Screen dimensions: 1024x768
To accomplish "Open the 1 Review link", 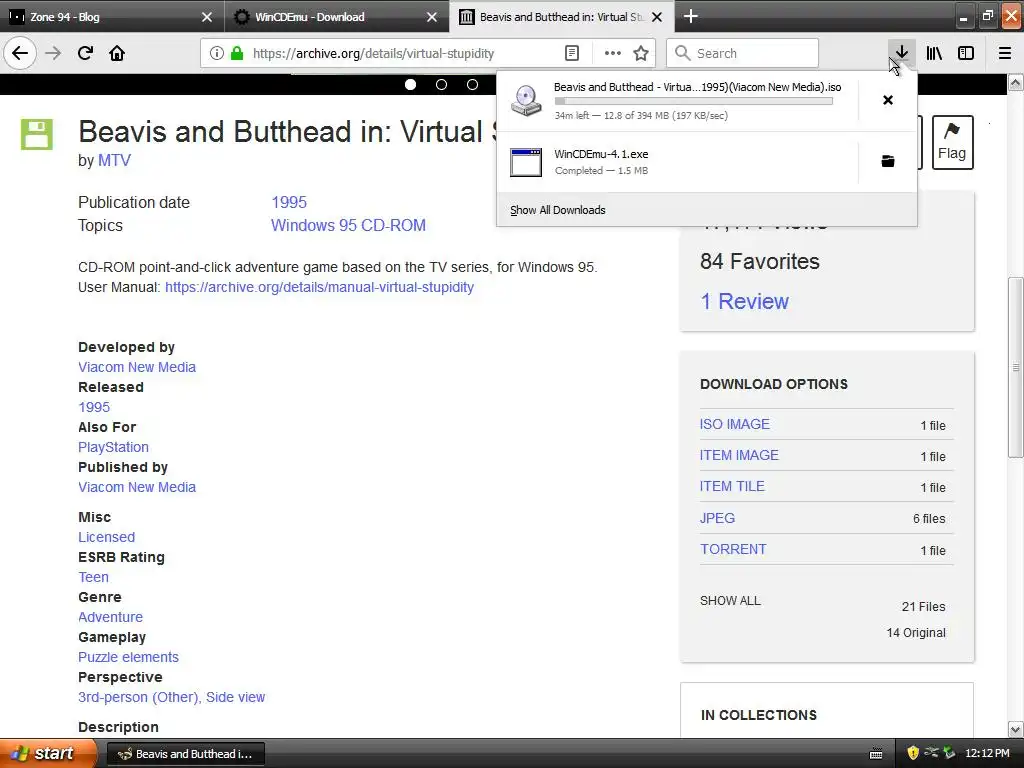I will click(x=744, y=301).
